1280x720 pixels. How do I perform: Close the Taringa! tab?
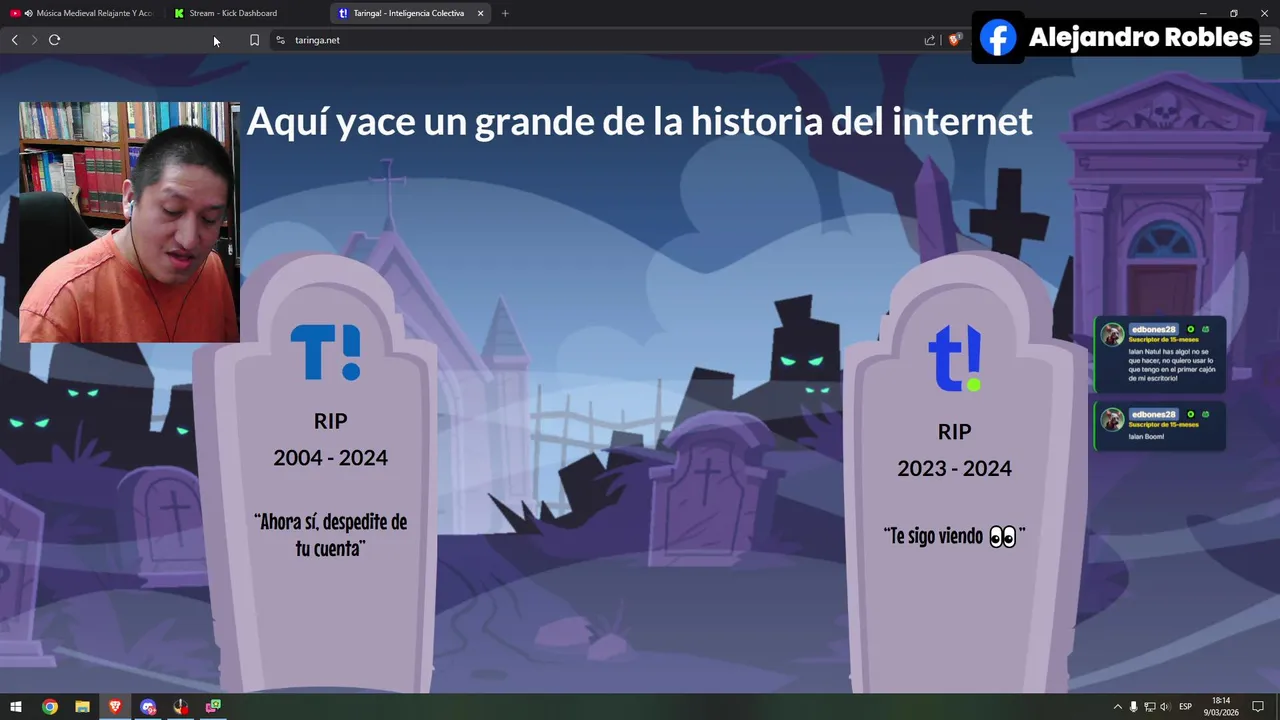point(481,13)
